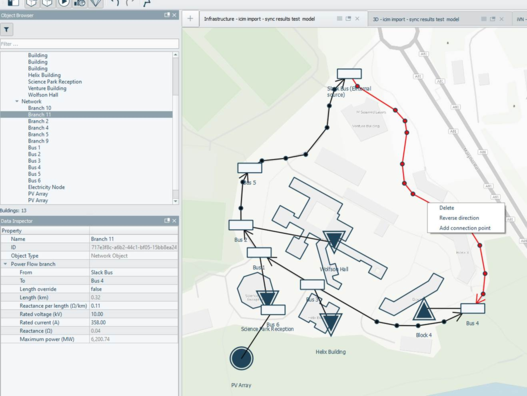Pop out the Infrastructure tab into a window
The width and height of the screenshot is (527, 396).
(348, 19)
